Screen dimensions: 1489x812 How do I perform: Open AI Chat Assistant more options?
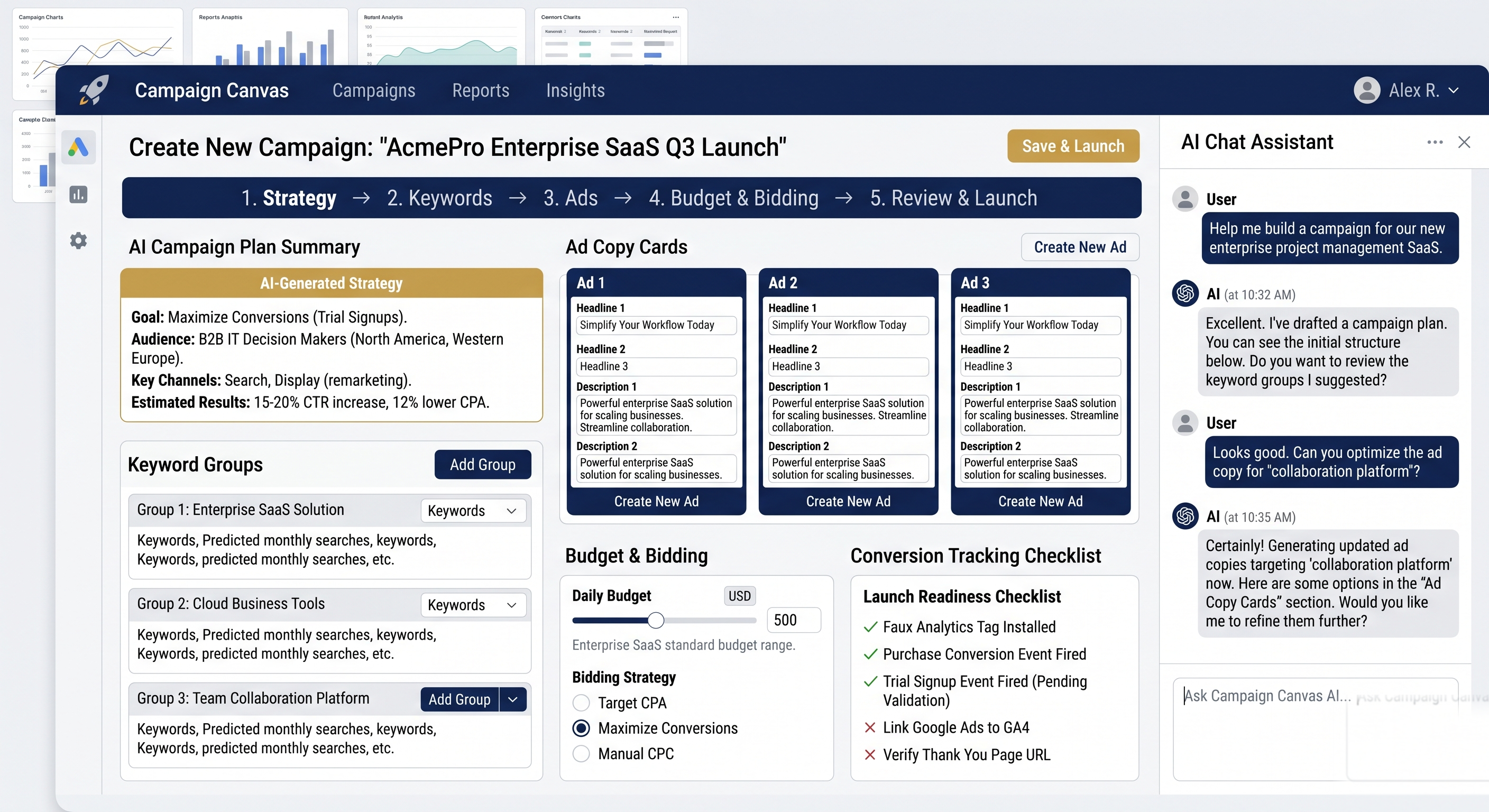point(1435,142)
